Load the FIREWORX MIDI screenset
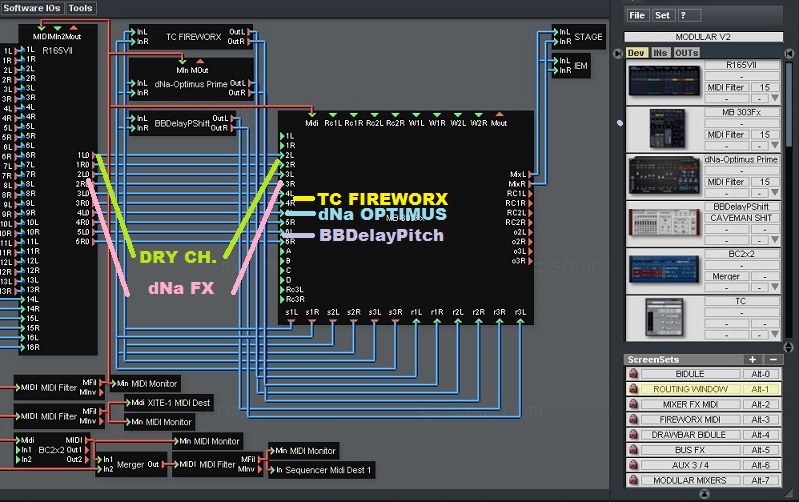This screenshot has width=799, height=502. point(690,419)
